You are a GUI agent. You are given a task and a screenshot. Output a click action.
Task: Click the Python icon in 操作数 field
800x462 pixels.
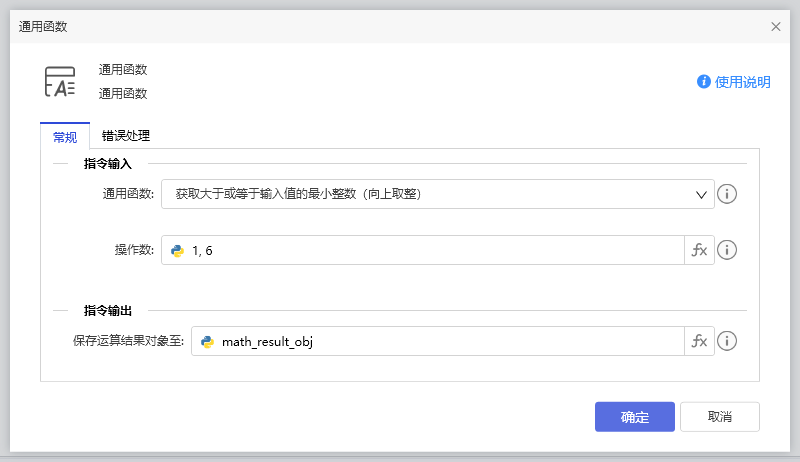pyautogui.click(x=178, y=250)
